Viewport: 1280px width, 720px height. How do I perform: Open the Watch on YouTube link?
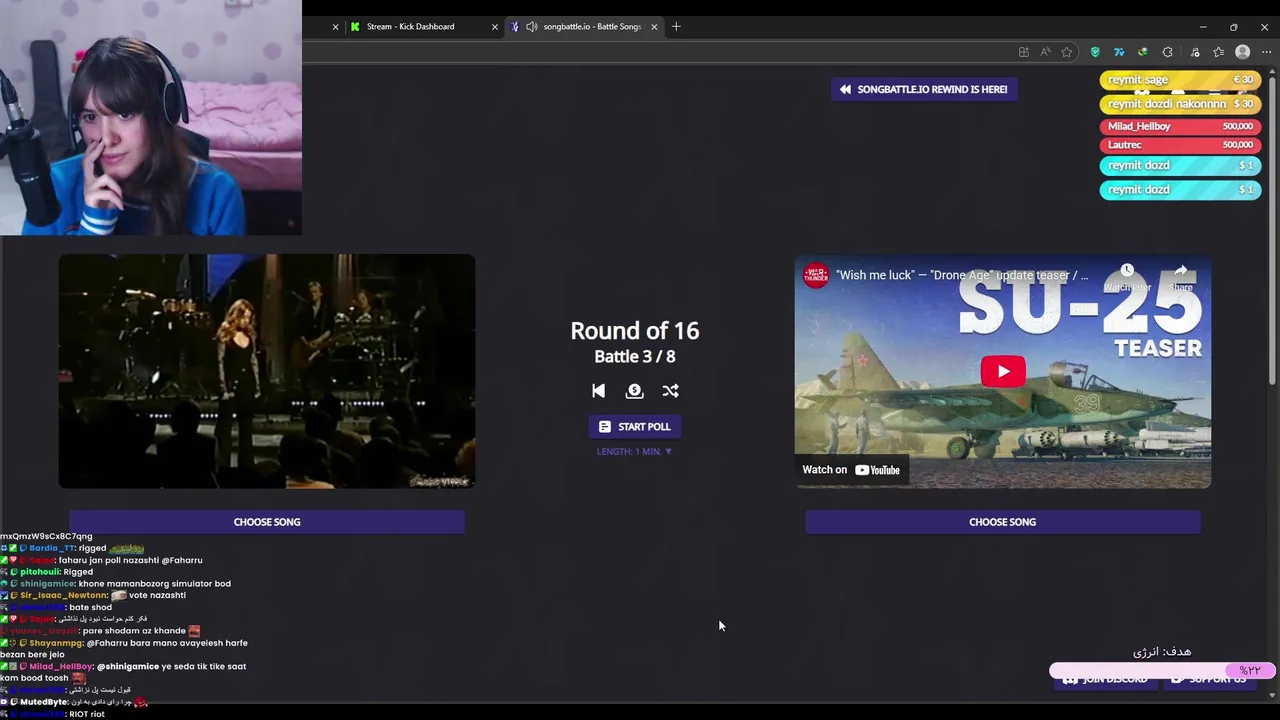click(x=851, y=470)
